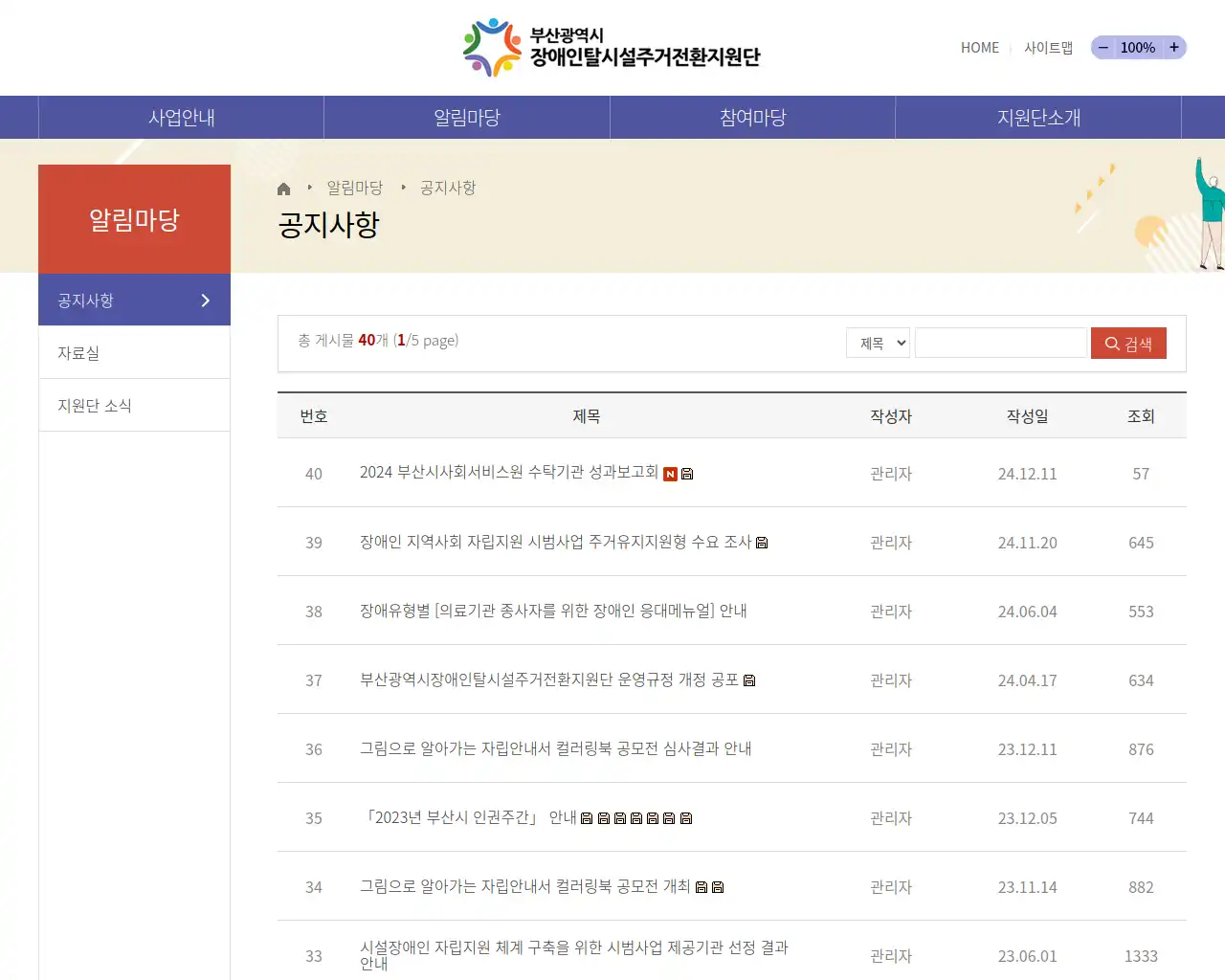This screenshot has width=1225, height=980.
Task: Click the attachment icon on post 40
Action: click(687, 474)
